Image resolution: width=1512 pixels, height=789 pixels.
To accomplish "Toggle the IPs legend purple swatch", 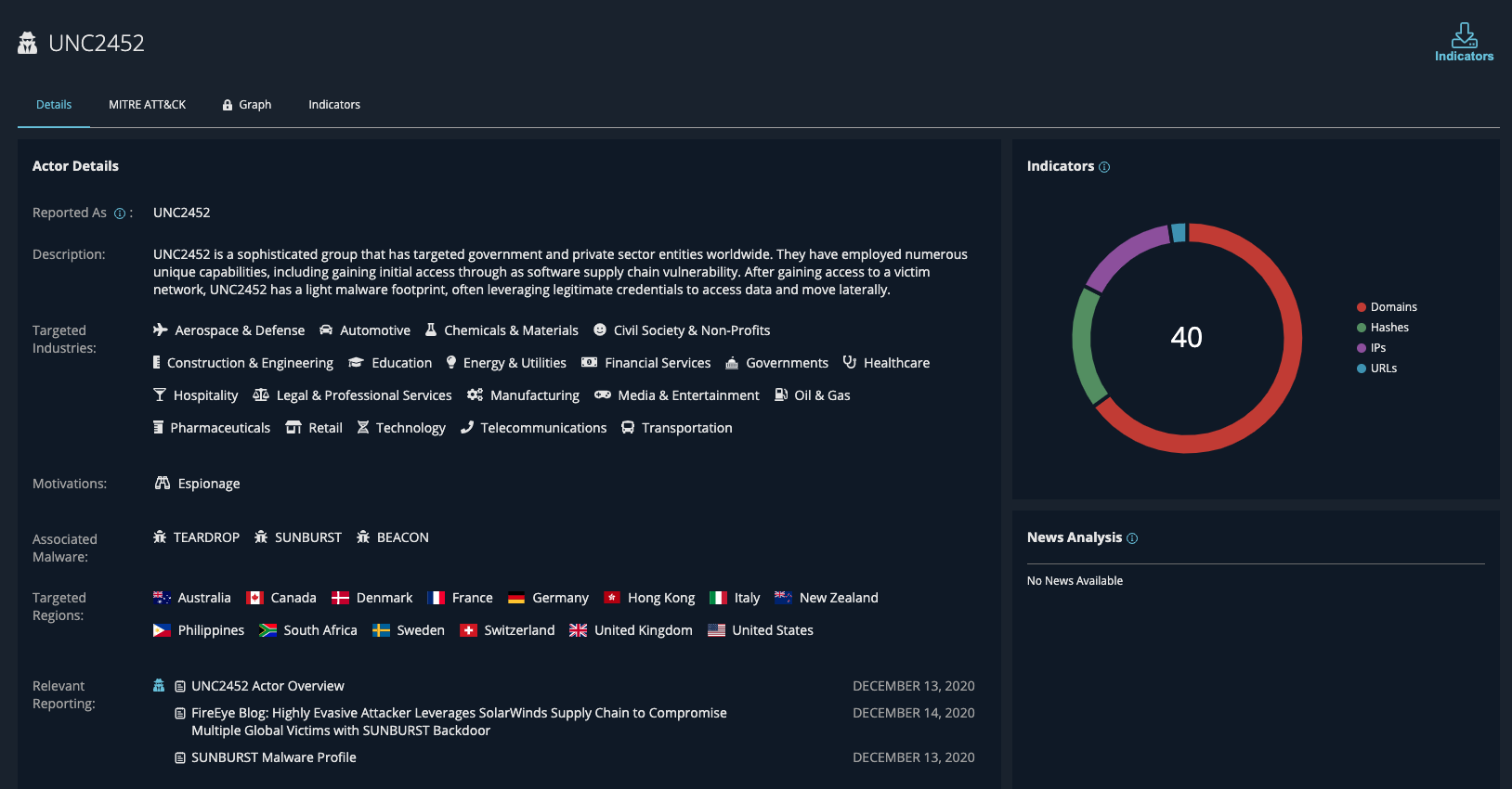I will coord(1362,348).
